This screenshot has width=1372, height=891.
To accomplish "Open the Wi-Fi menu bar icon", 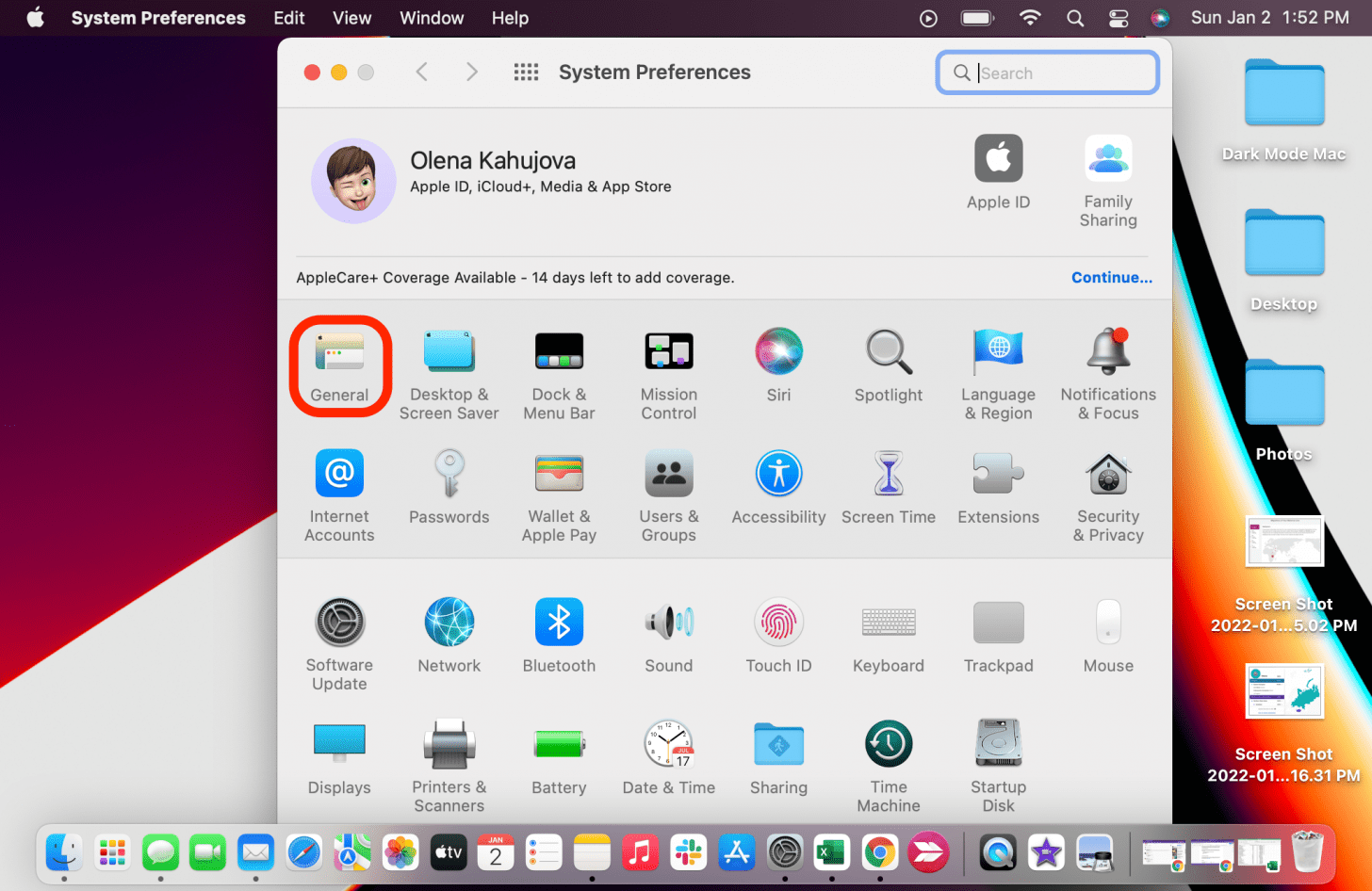I will click(x=1030, y=17).
